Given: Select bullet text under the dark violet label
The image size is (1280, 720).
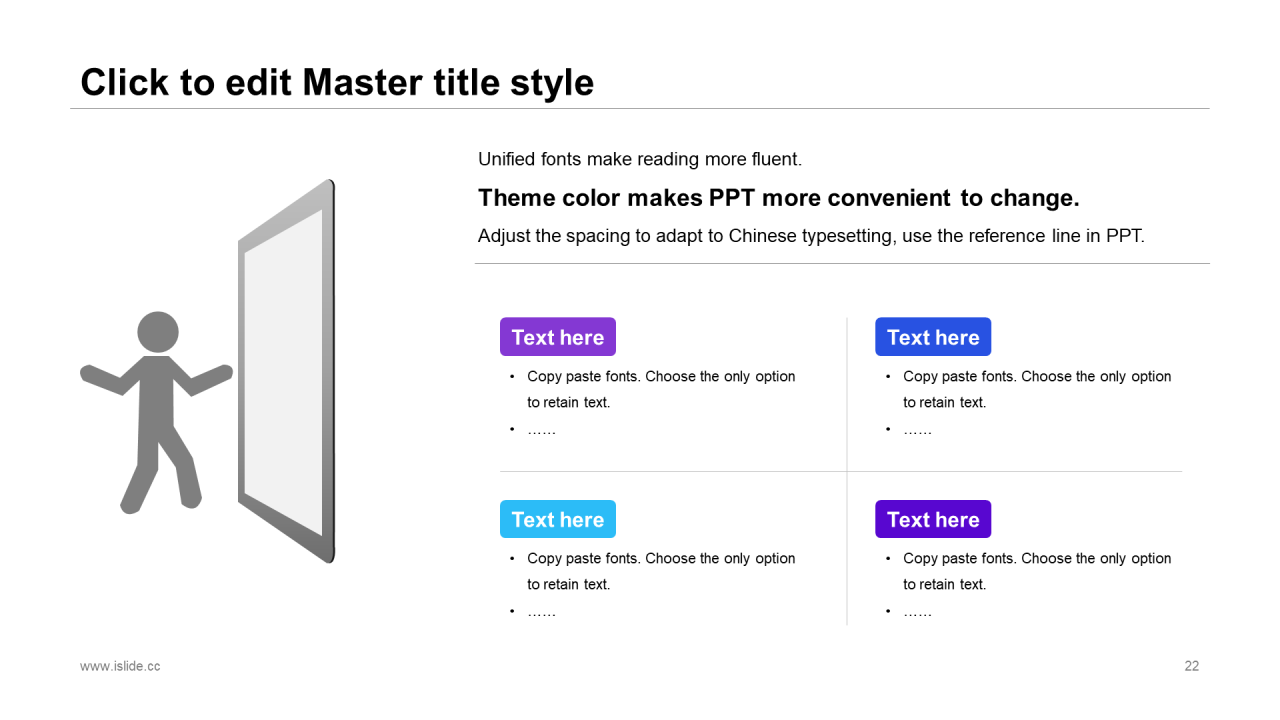Looking at the screenshot, I should coord(1037,571).
